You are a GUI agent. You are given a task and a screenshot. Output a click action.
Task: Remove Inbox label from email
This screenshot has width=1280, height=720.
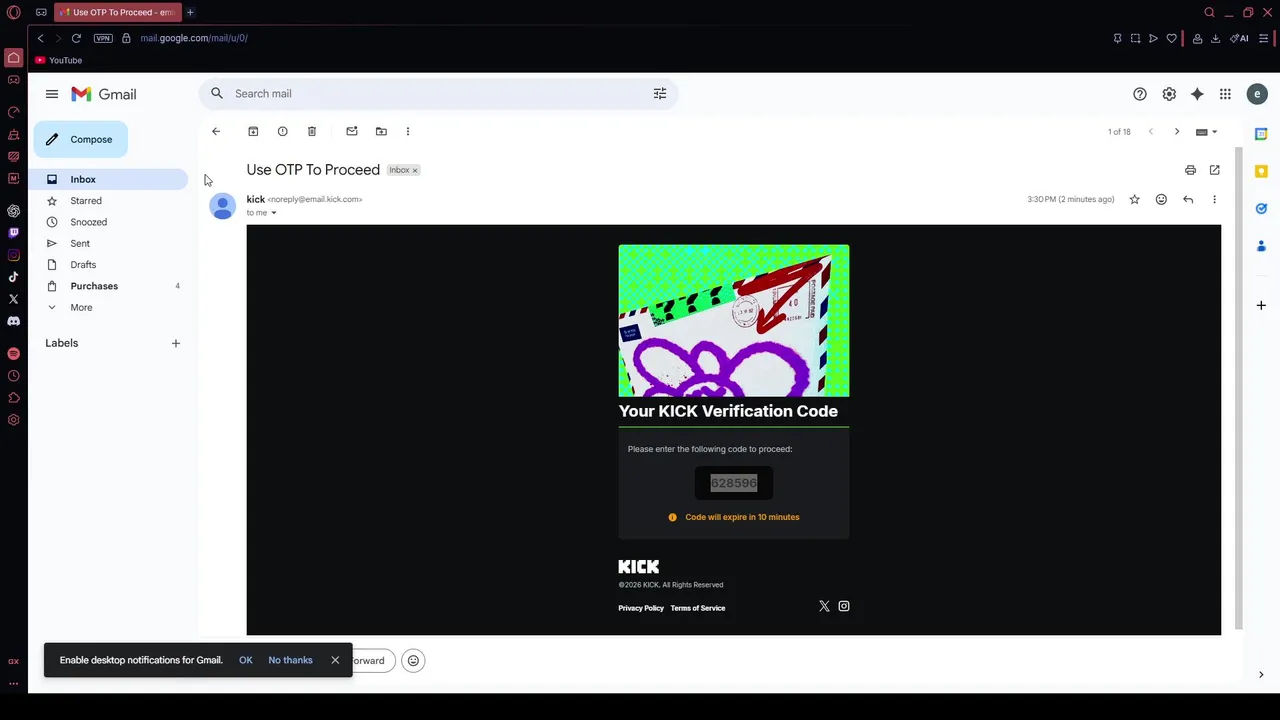(415, 171)
